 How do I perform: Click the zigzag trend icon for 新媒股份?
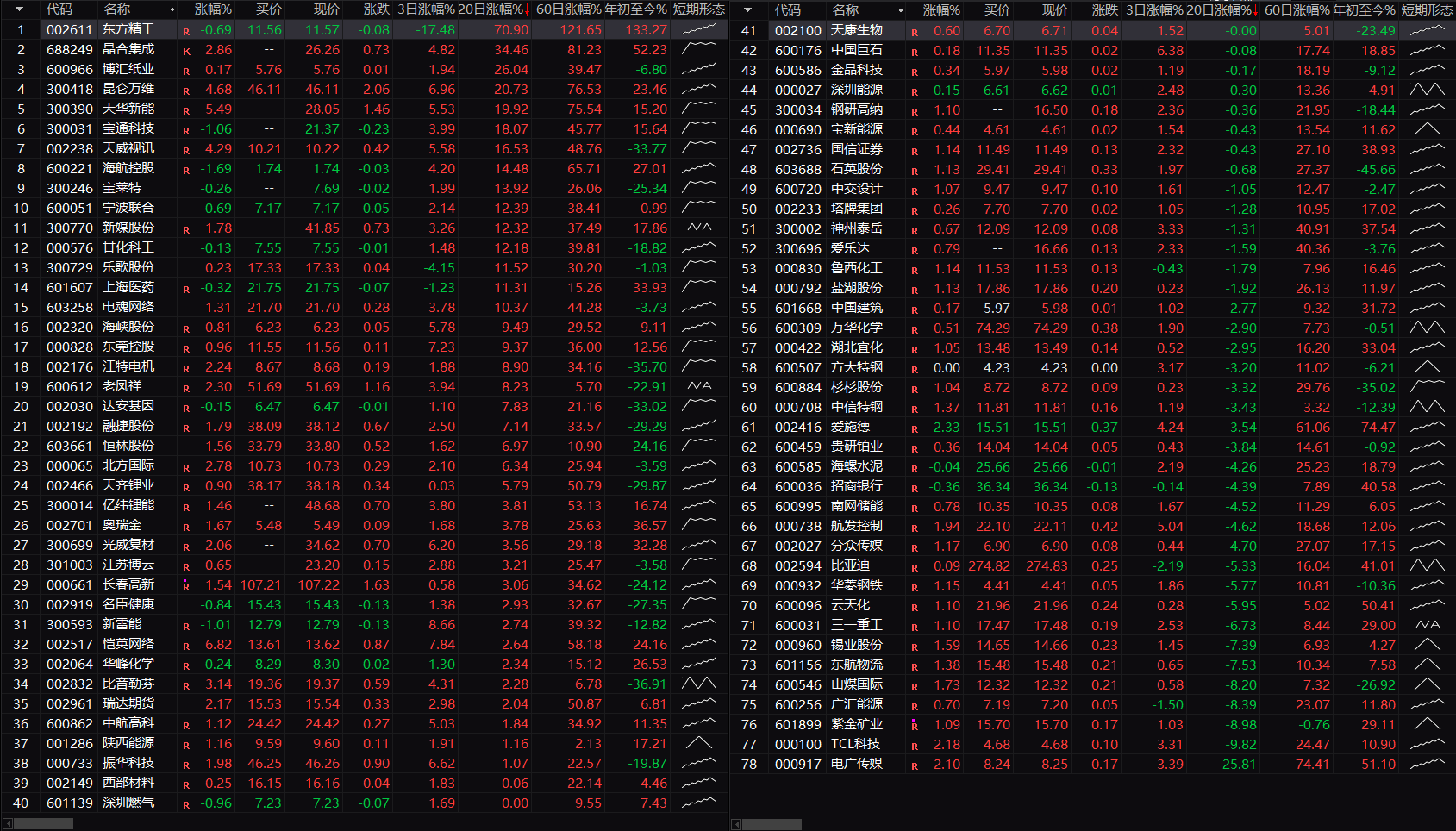[699, 228]
